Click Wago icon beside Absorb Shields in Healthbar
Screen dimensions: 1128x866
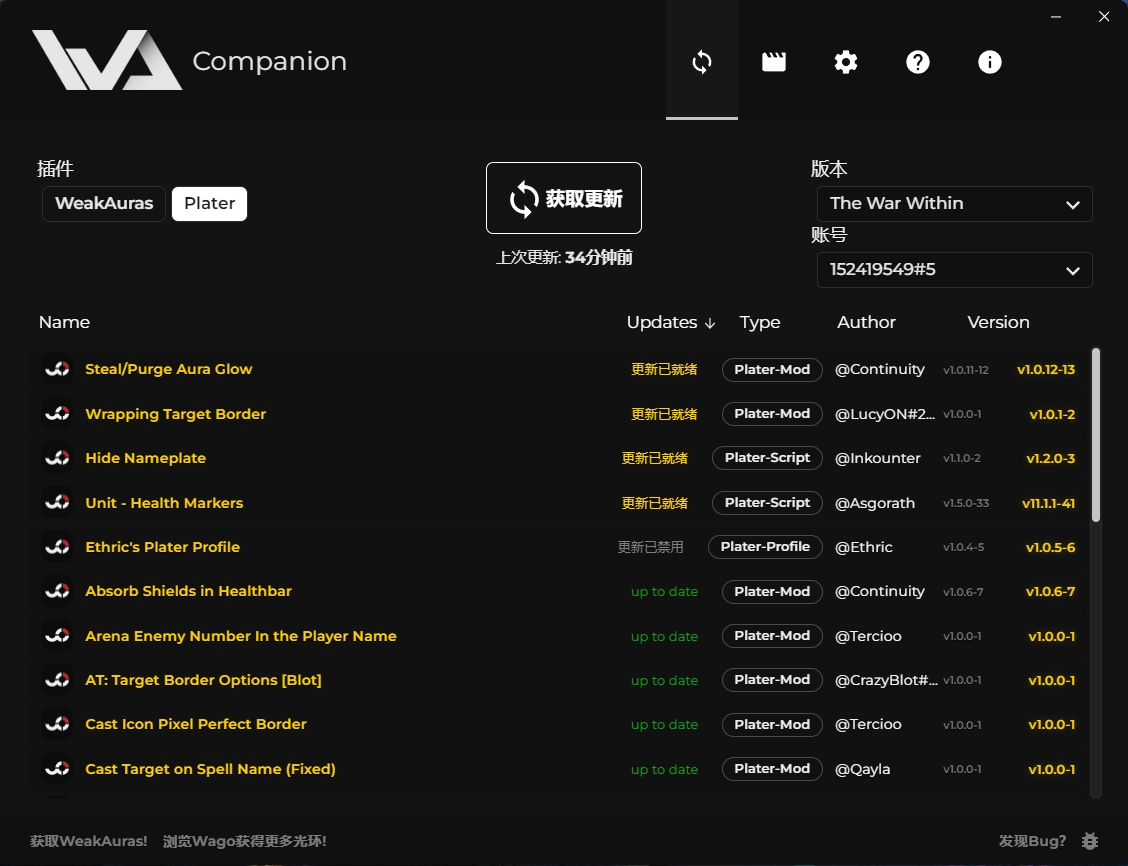(57, 591)
